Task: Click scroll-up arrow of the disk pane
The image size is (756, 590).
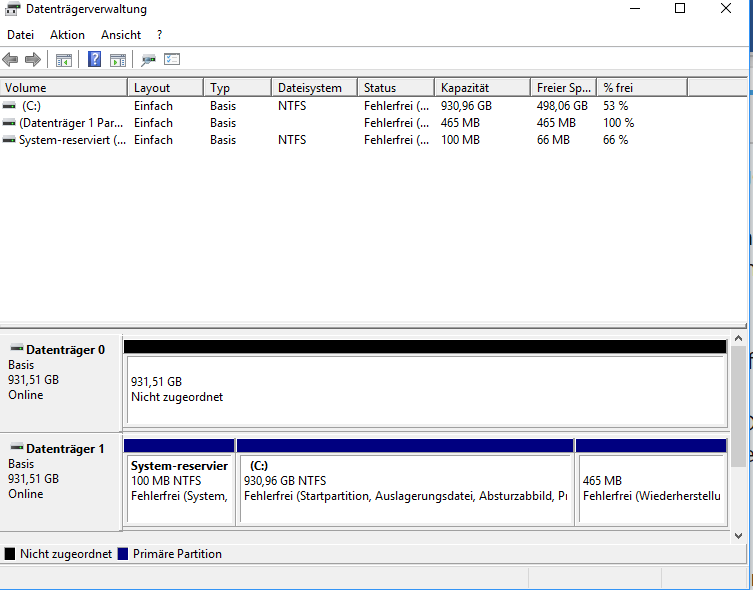Action: [x=738, y=338]
